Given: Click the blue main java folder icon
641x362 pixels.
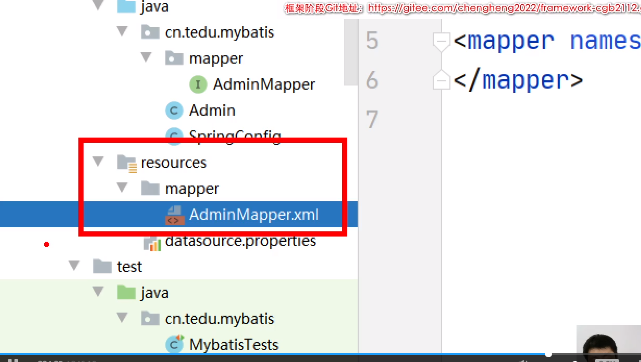Looking at the screenshot, I should 126,7.
